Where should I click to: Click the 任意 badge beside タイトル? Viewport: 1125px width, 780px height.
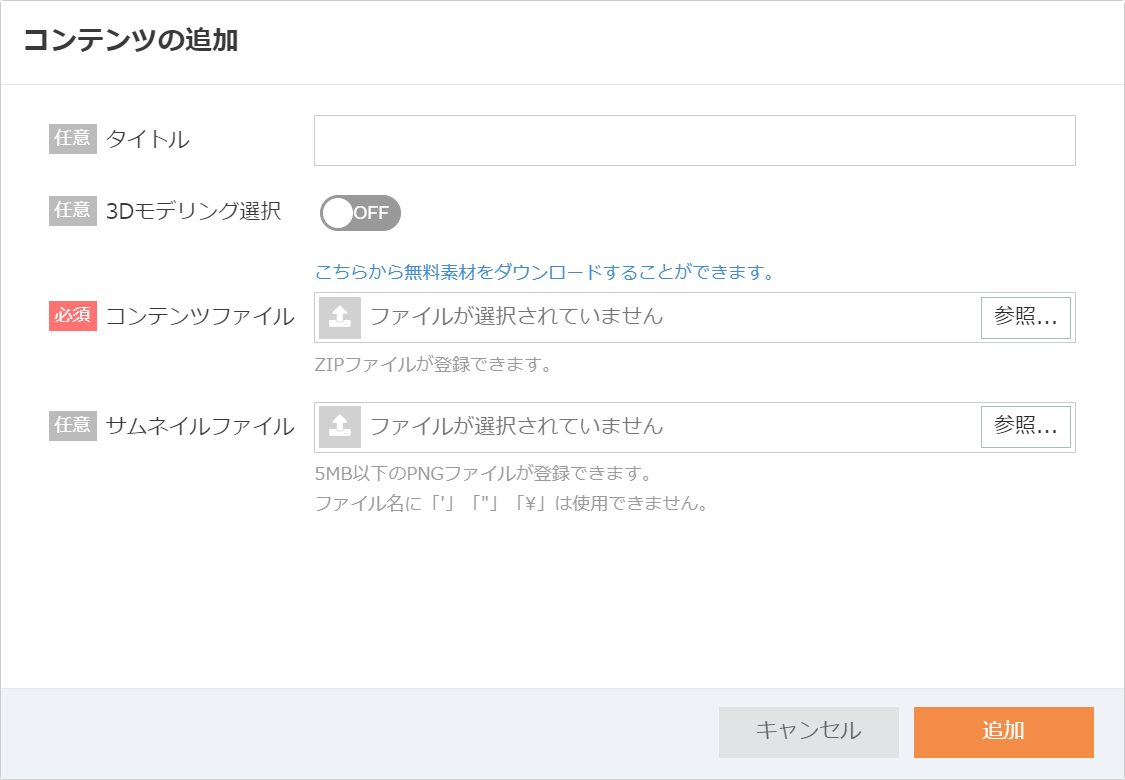click(x=73, y=138)
